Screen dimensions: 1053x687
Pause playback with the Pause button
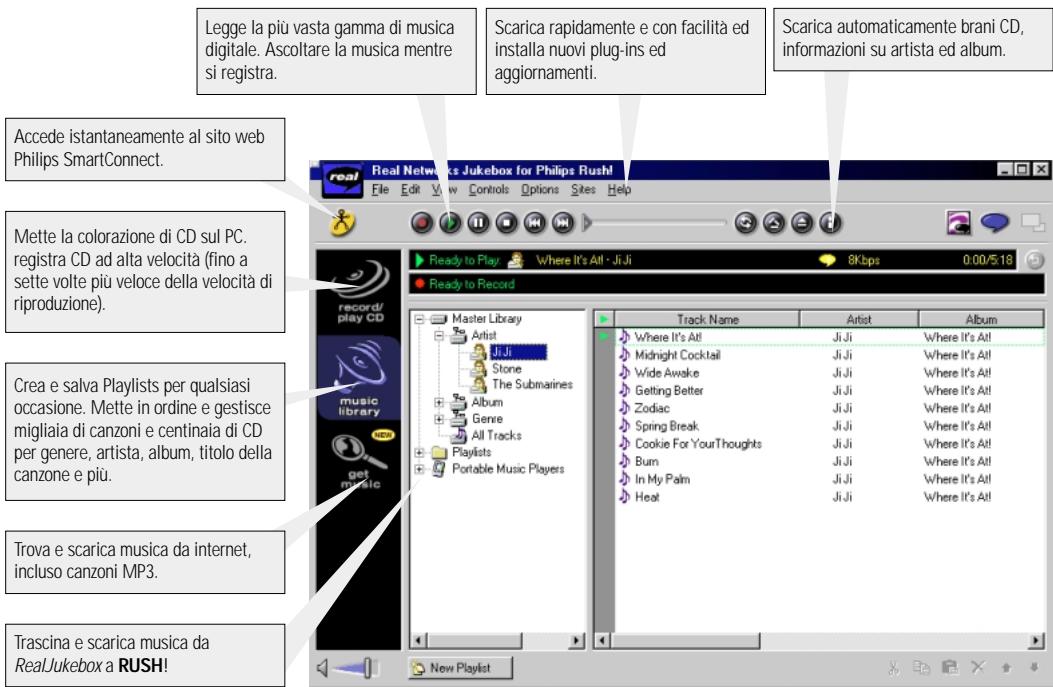coord(478,222)
